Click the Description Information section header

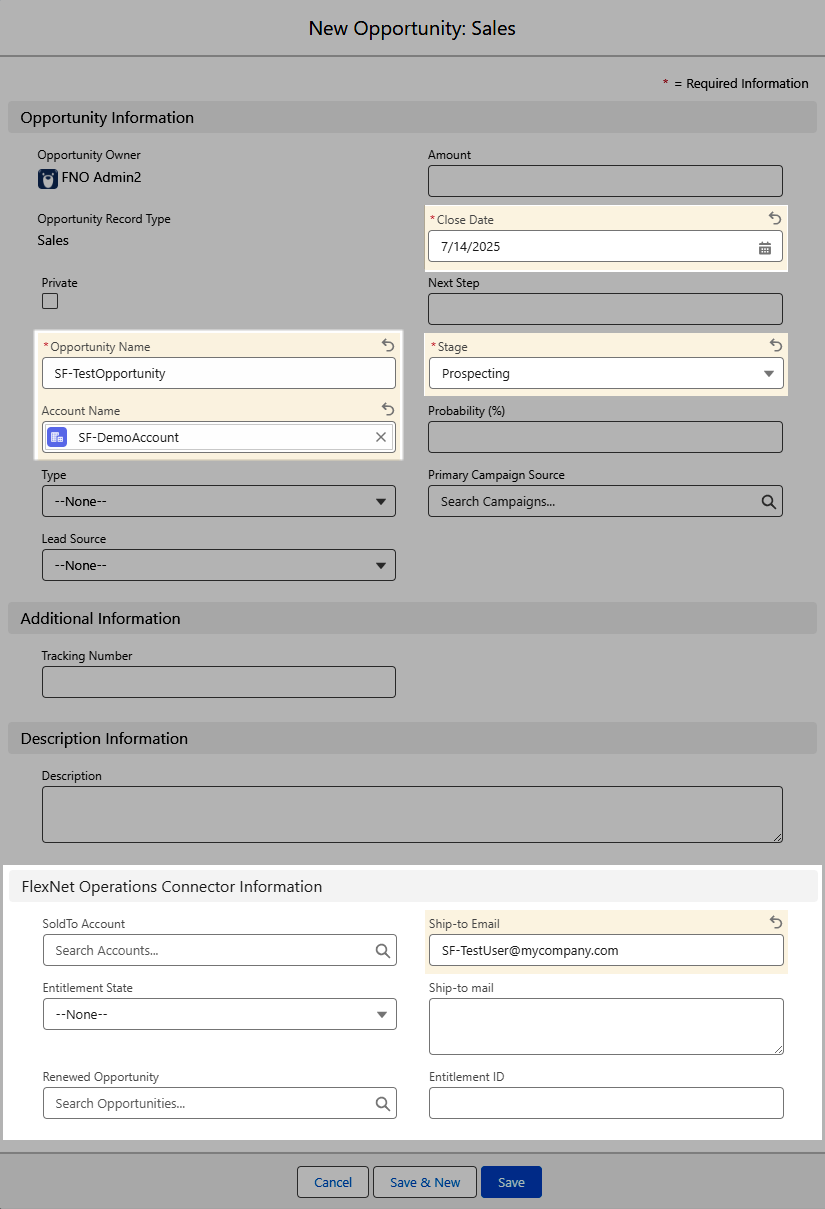pyautogui.click(x=412, y=738)
